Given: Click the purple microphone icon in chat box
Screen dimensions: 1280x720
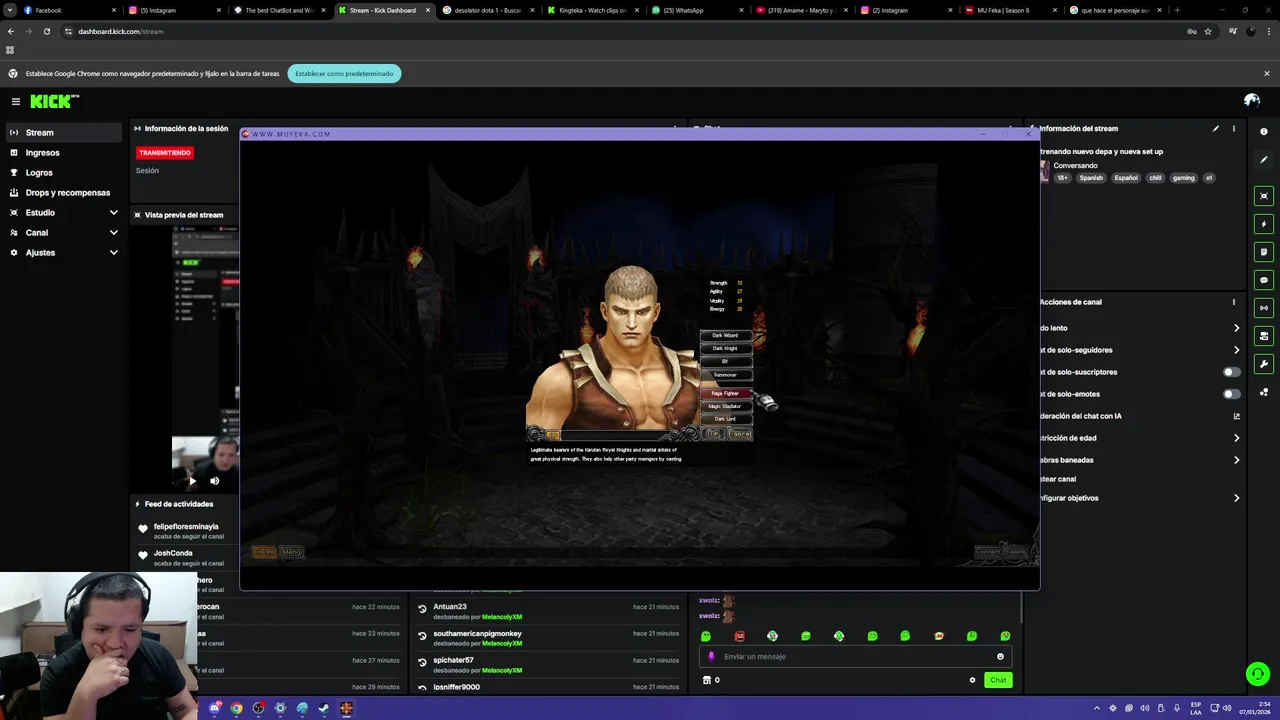Looking at the screenshot, I should [x=711, y=657].
